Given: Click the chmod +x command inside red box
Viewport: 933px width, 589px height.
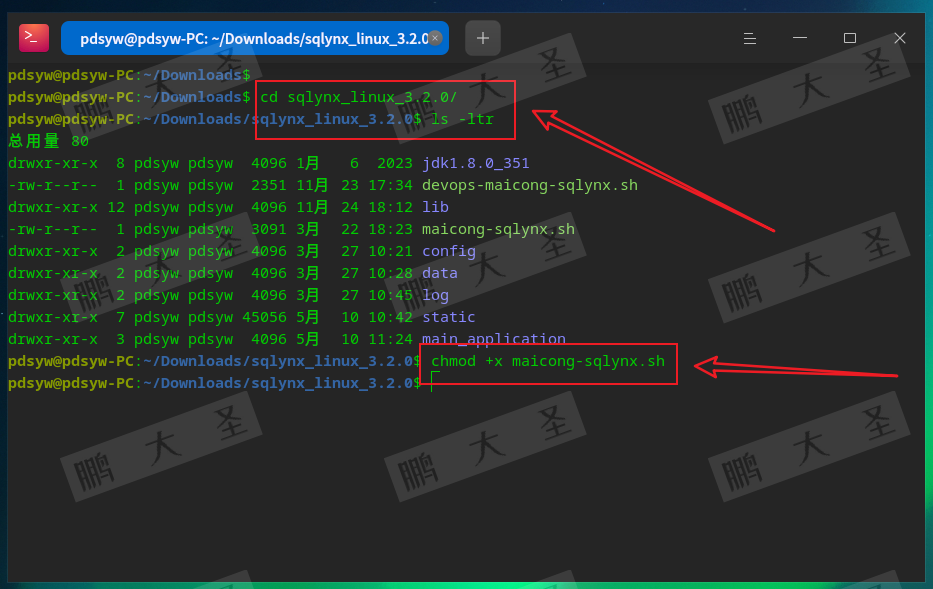Looking at the screenshot, I should [x=547, y=361].
